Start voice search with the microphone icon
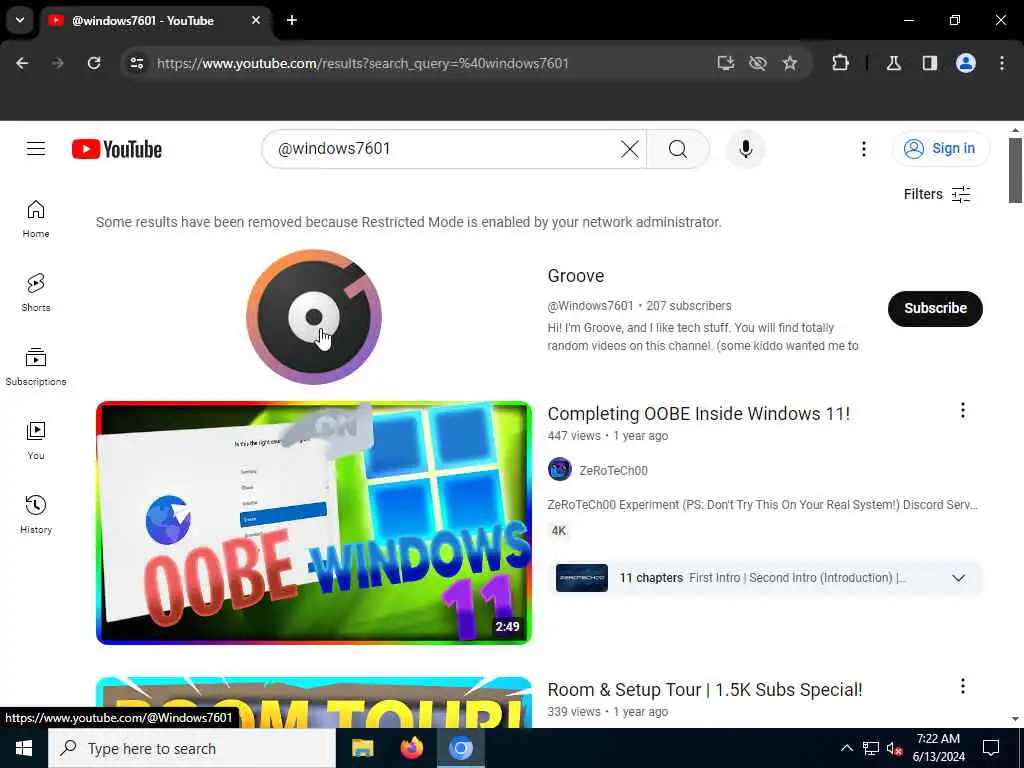The height and width of the screenshot is (768, 1024). click(745, 149)
